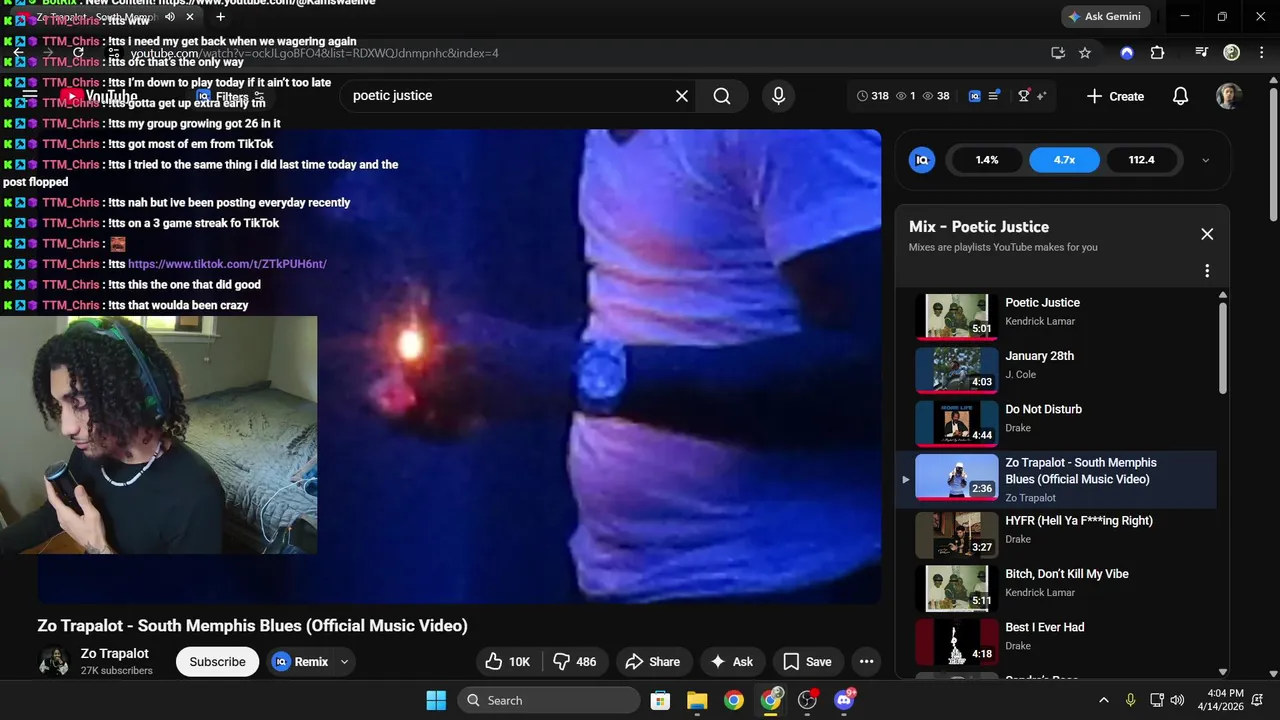1280x720 pixels.
Task: Like the video (10K)
Action: coord(508,661)
